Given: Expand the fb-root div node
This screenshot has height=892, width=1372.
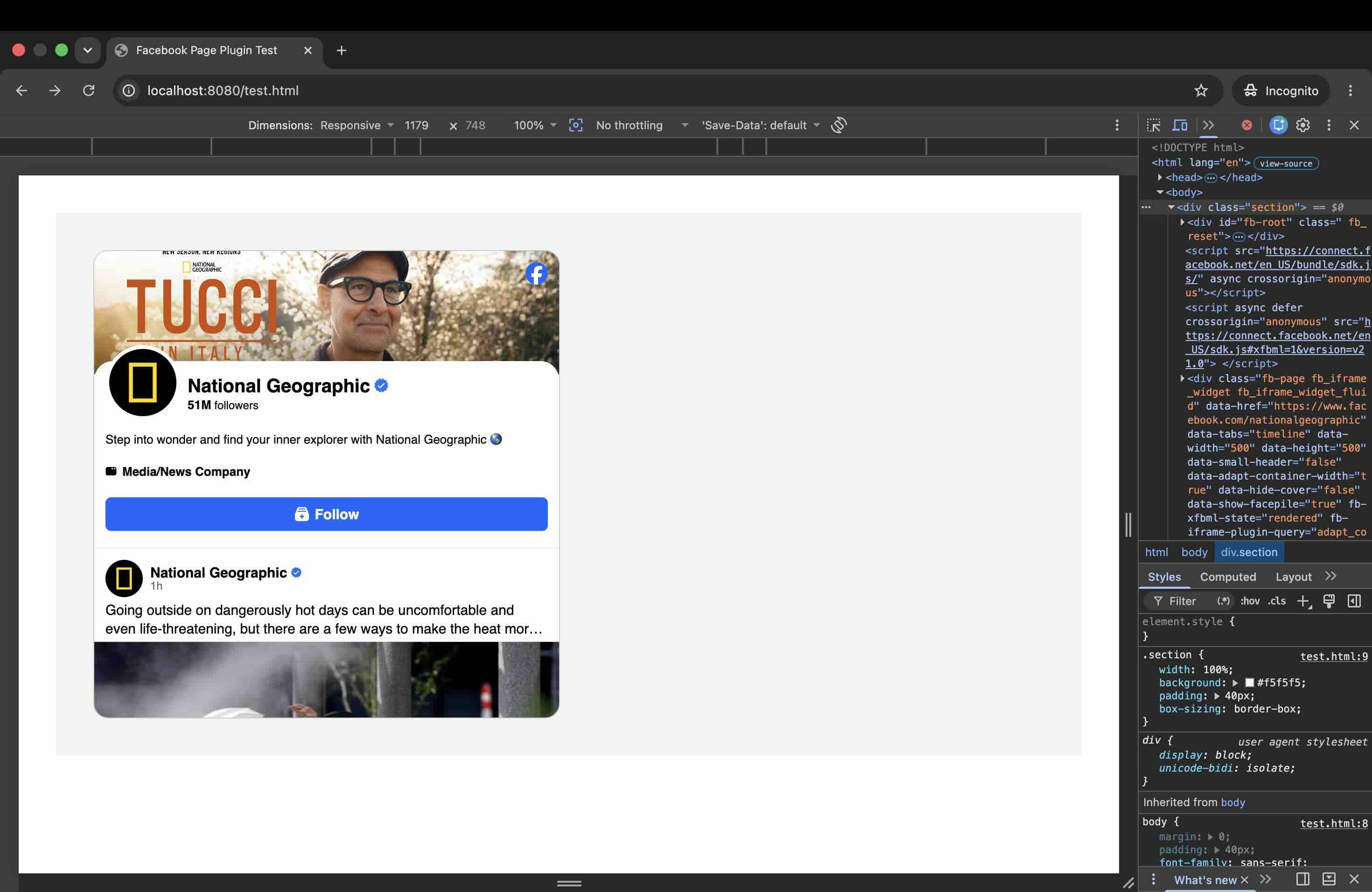Looking at the screenshot, I should pyautogui.click(x=1182, y=222).
